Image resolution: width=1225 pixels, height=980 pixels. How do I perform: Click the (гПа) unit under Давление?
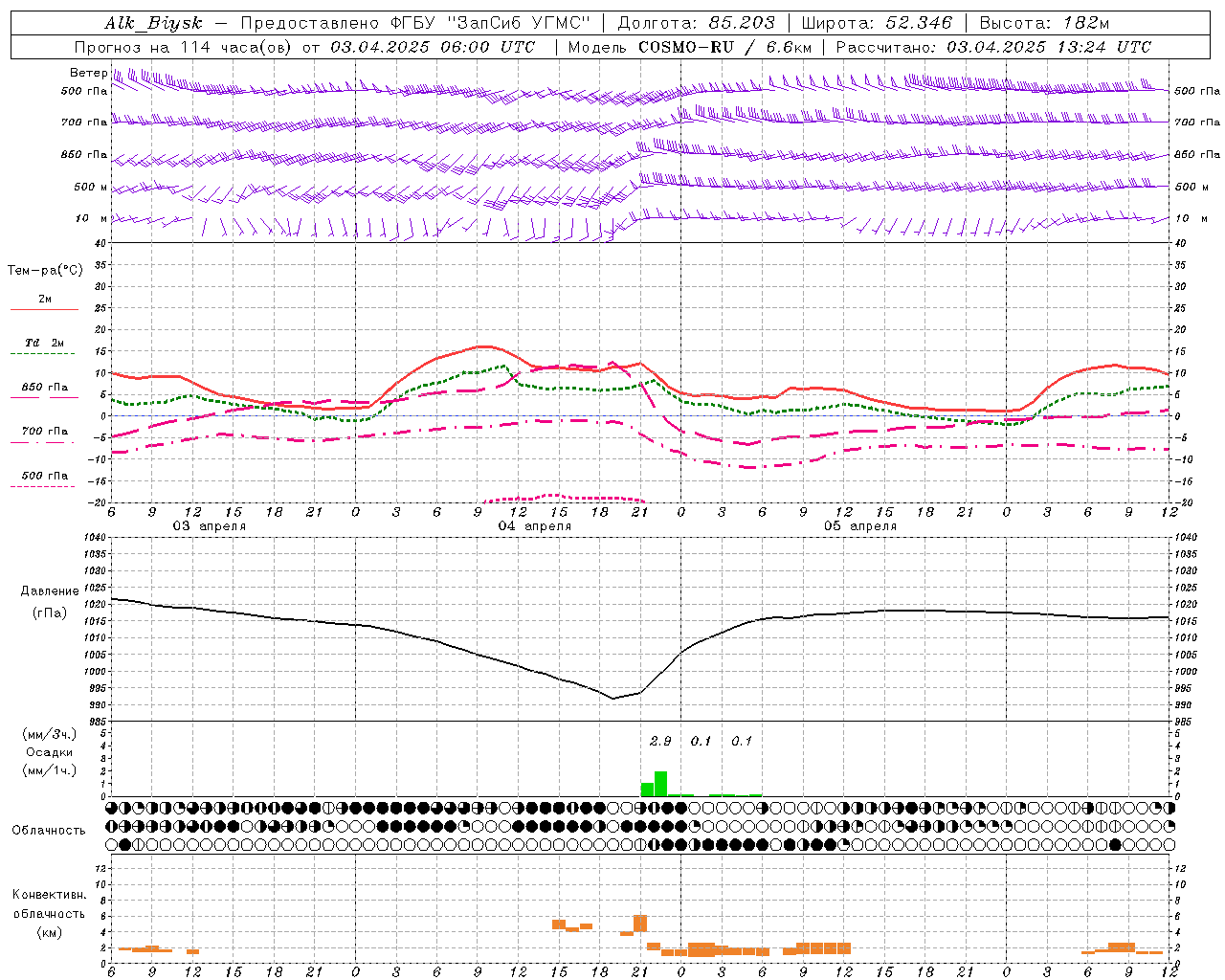click(50, 612)
